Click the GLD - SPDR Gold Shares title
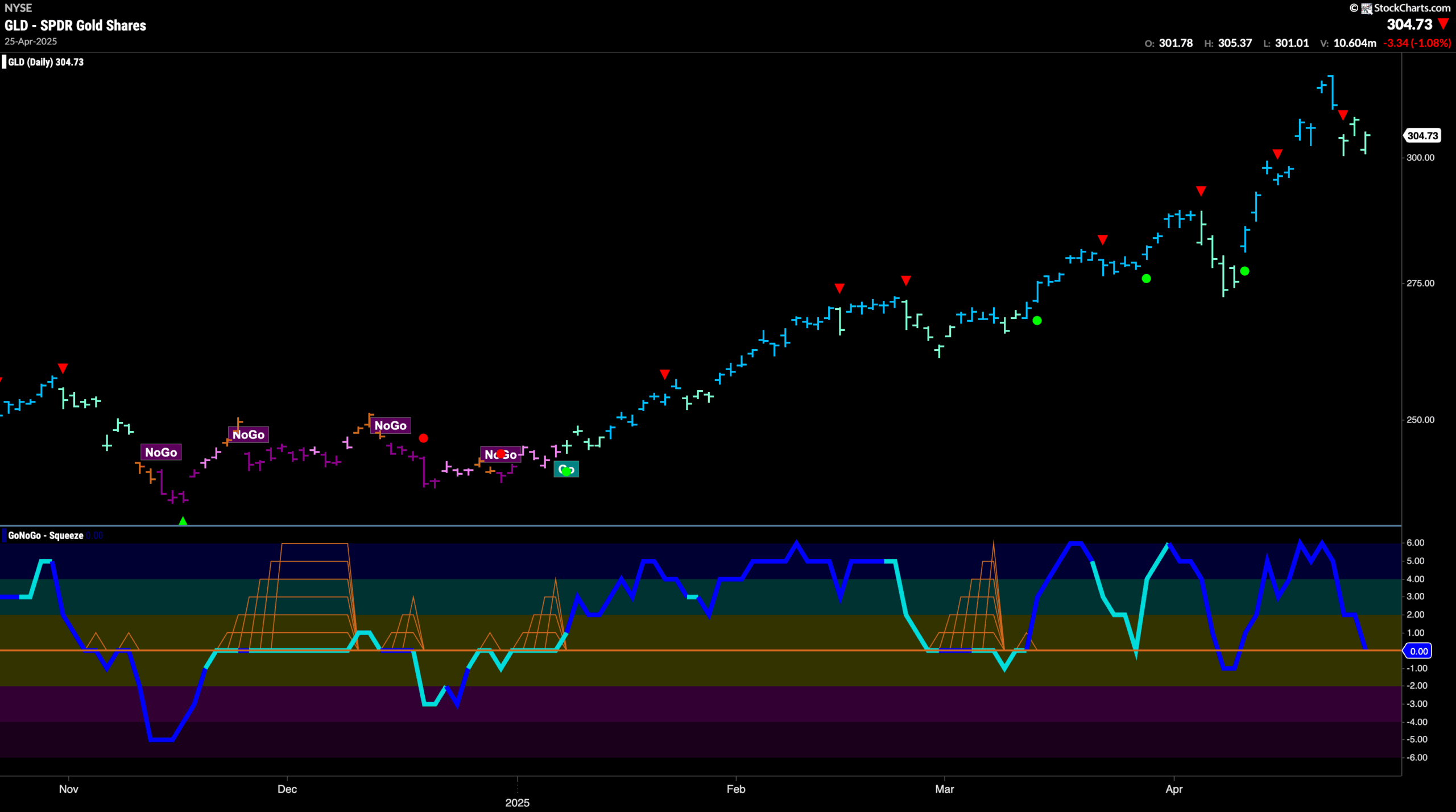Viewport: 1456px width, 812px height. pos(75,26)
